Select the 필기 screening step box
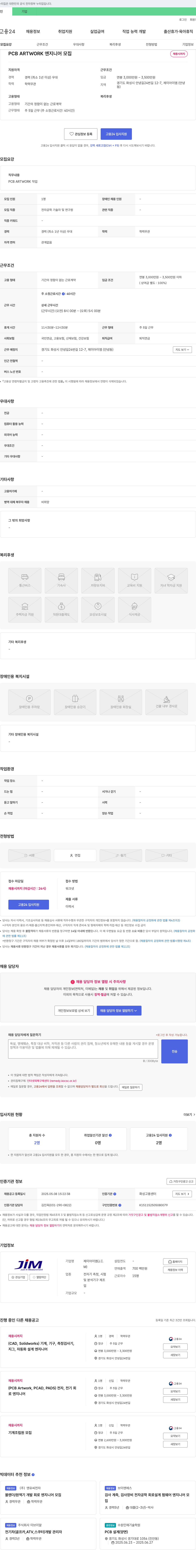 [x=121, y=855]
